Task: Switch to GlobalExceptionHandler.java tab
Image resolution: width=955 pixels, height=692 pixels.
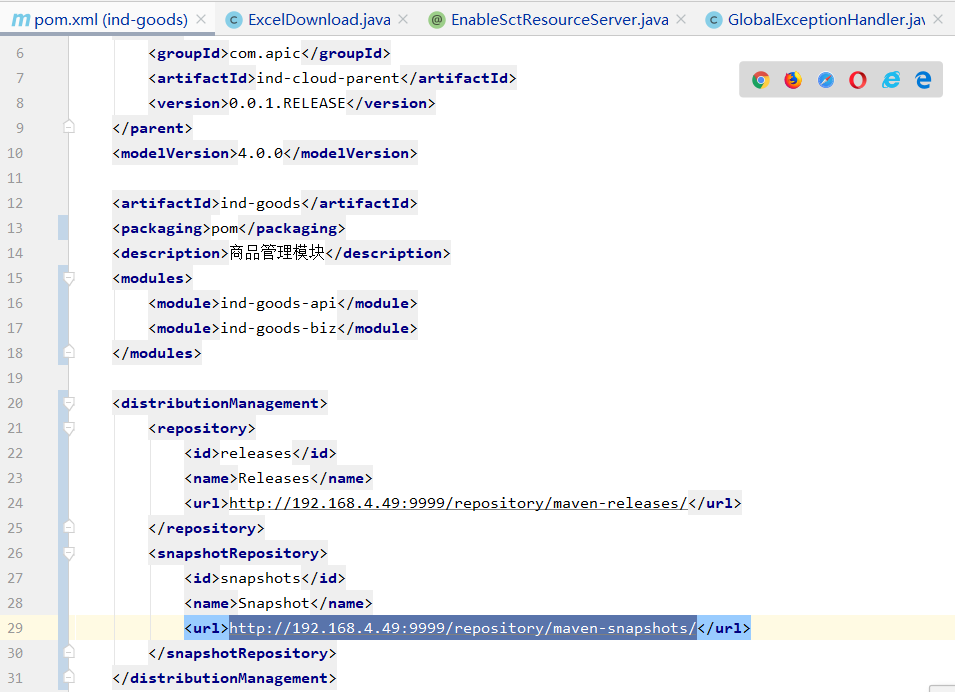Action: tap(826, 20)
